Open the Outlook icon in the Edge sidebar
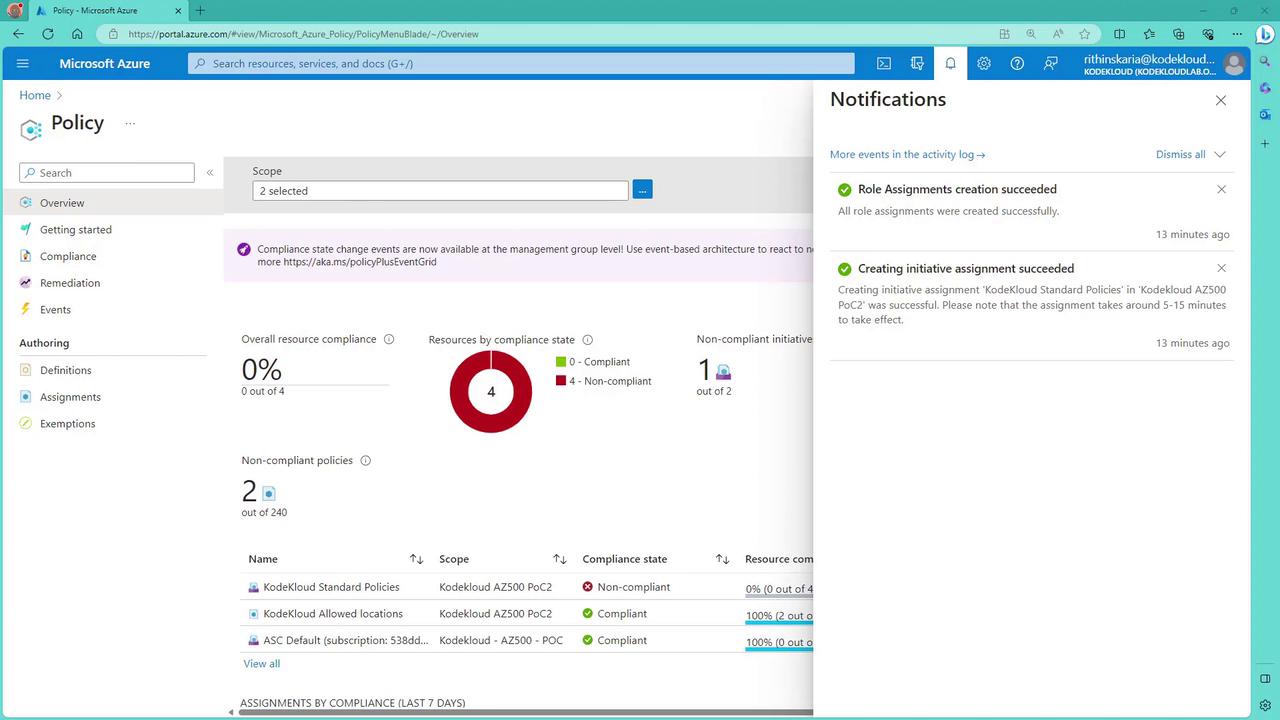The width and height of the screenshot is (1280, 720). (1265, 115)
